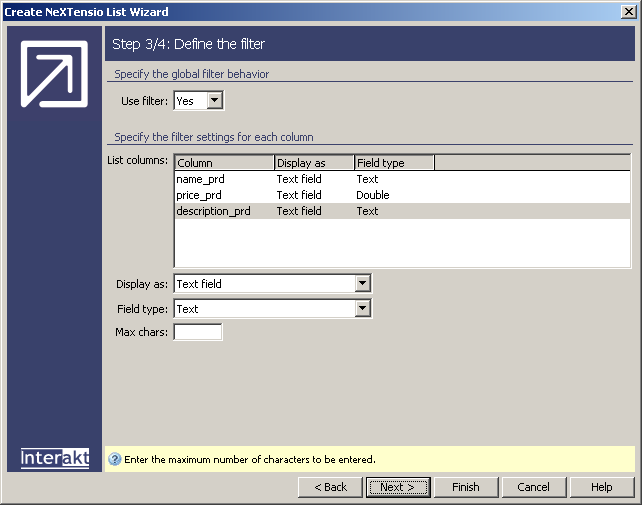Screen dimensions: 642x505
Task: Select the description_prd row
Action: (213, 211)
